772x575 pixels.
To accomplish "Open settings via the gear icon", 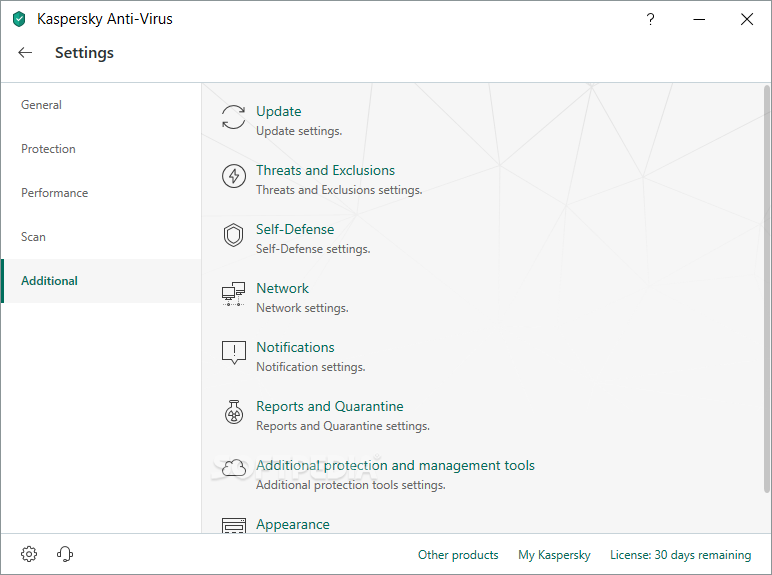I will click(x=29, y=554).
